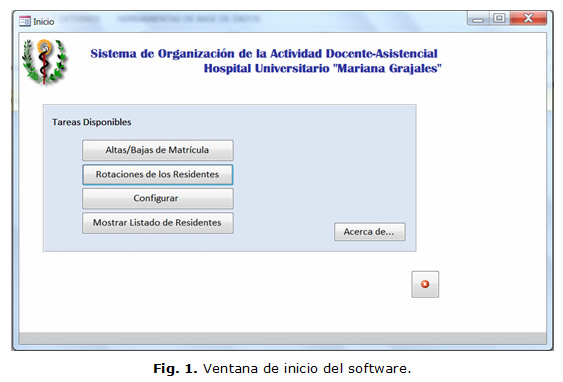Click 'Sistema de Organización' title line
Viewport: 563px width, 382px height.
coord(264,53)
